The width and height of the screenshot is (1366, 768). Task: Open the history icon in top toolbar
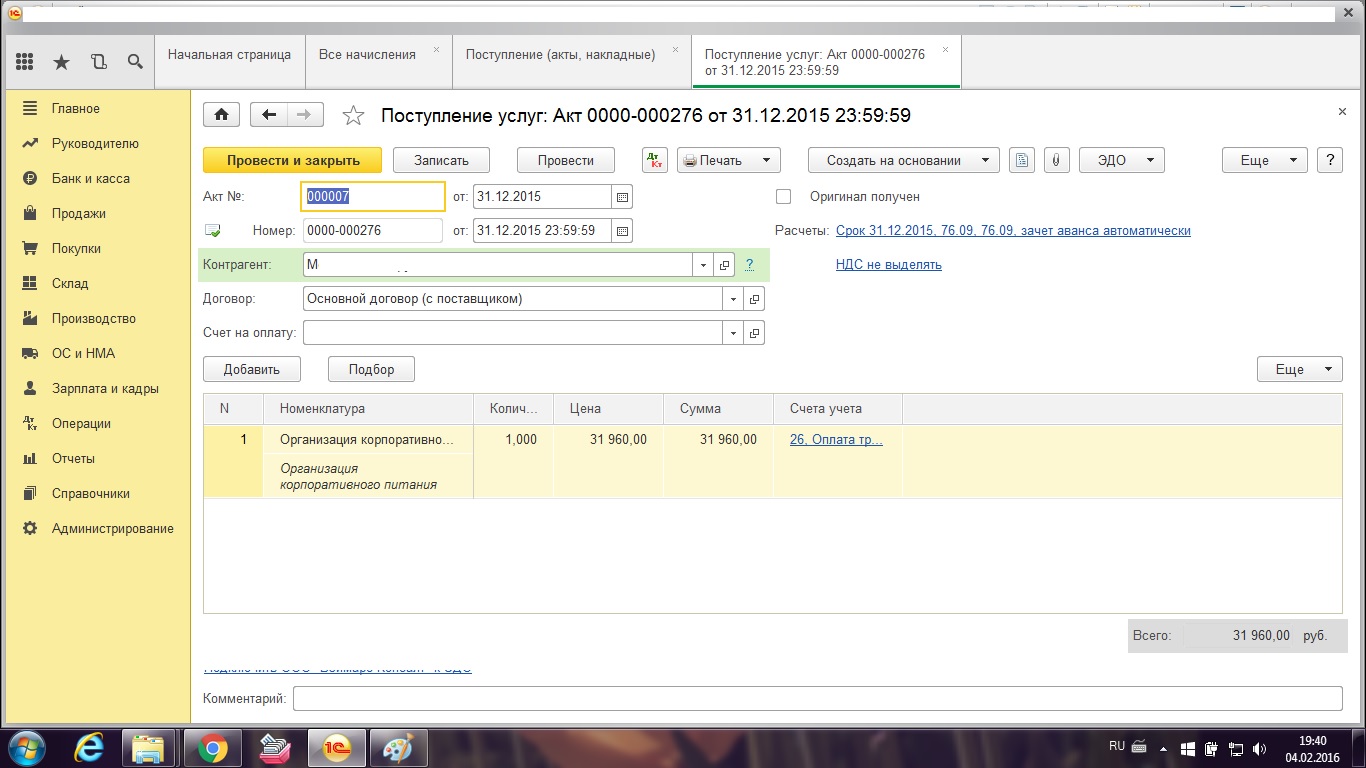point(98,62)
